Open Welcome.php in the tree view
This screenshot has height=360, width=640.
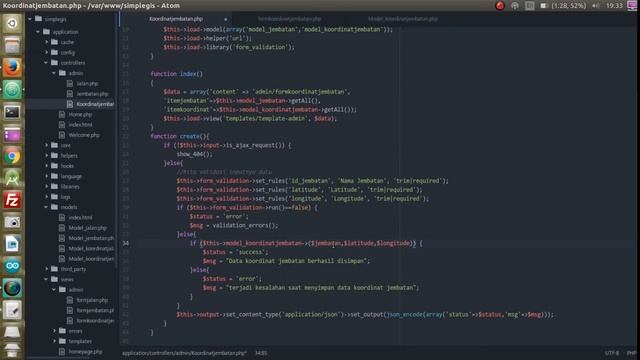[84, 135]
